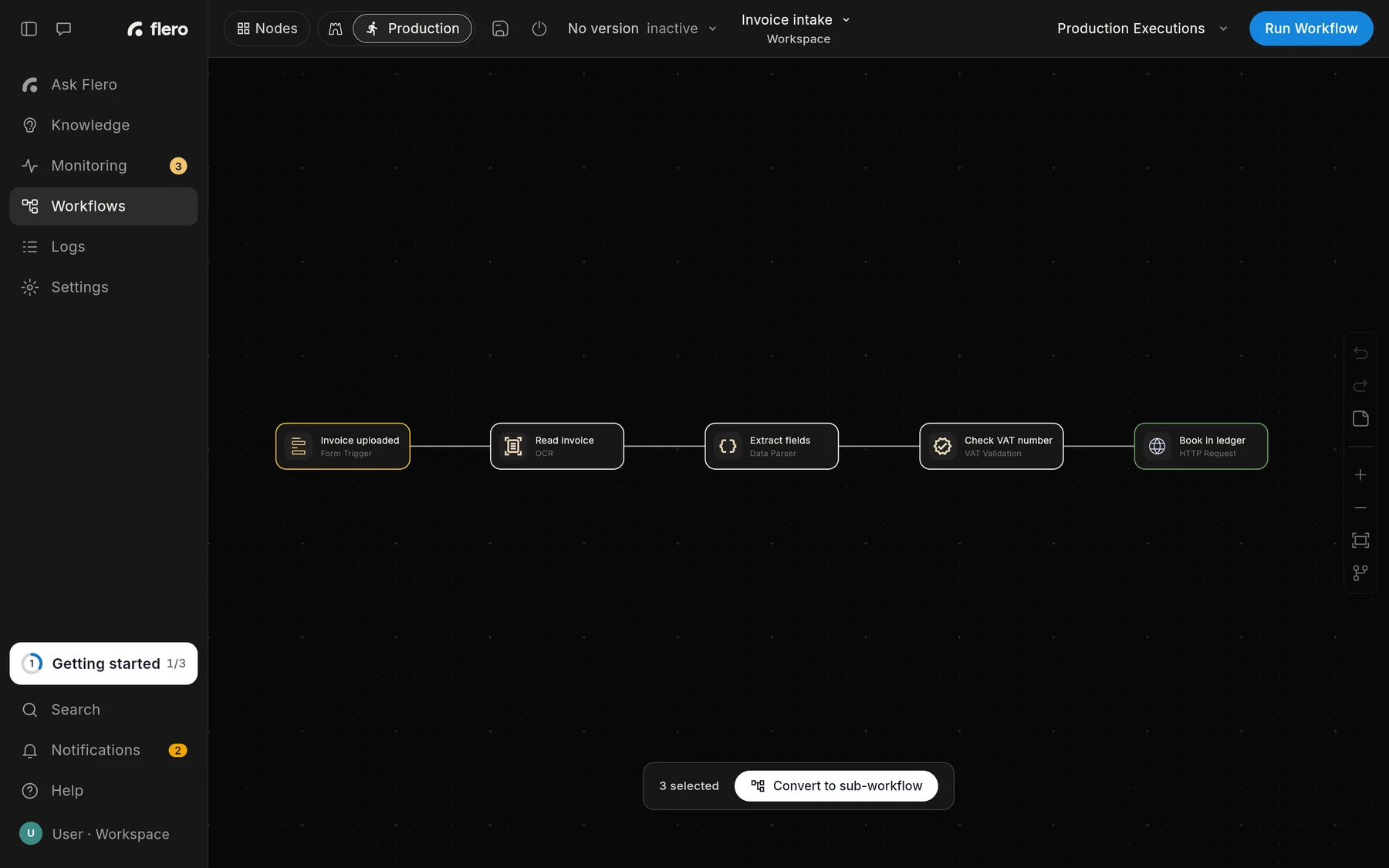Select the Read invoice OCR node
This screenshot has width=1389, height=868.
557,446
